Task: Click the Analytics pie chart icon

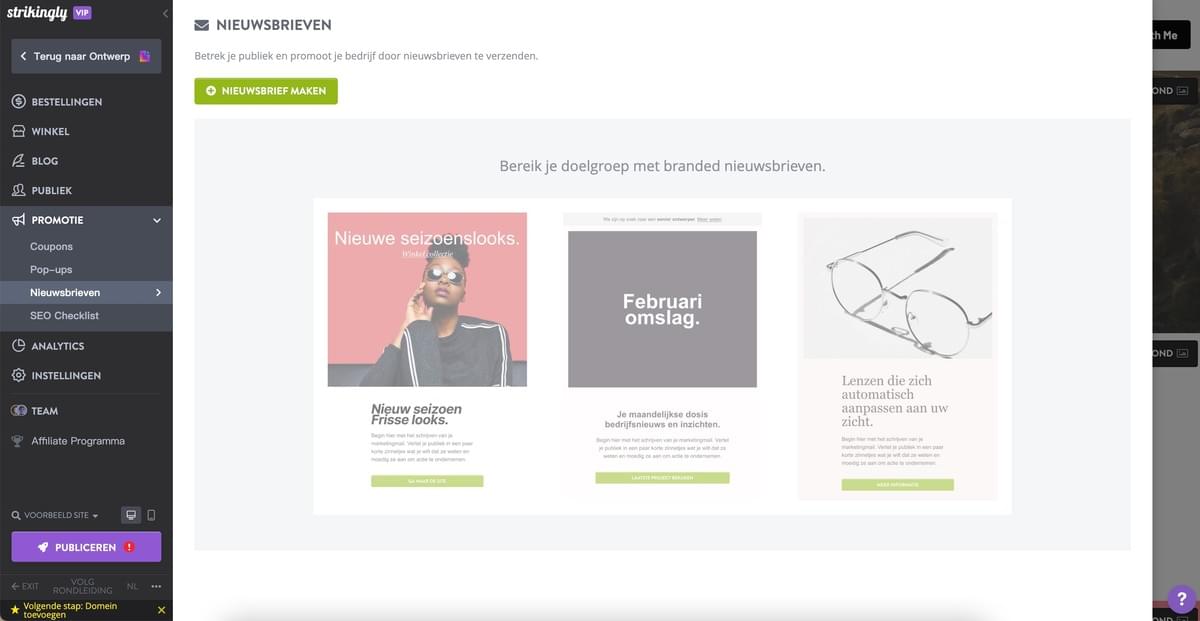Action: coord(18,346)
